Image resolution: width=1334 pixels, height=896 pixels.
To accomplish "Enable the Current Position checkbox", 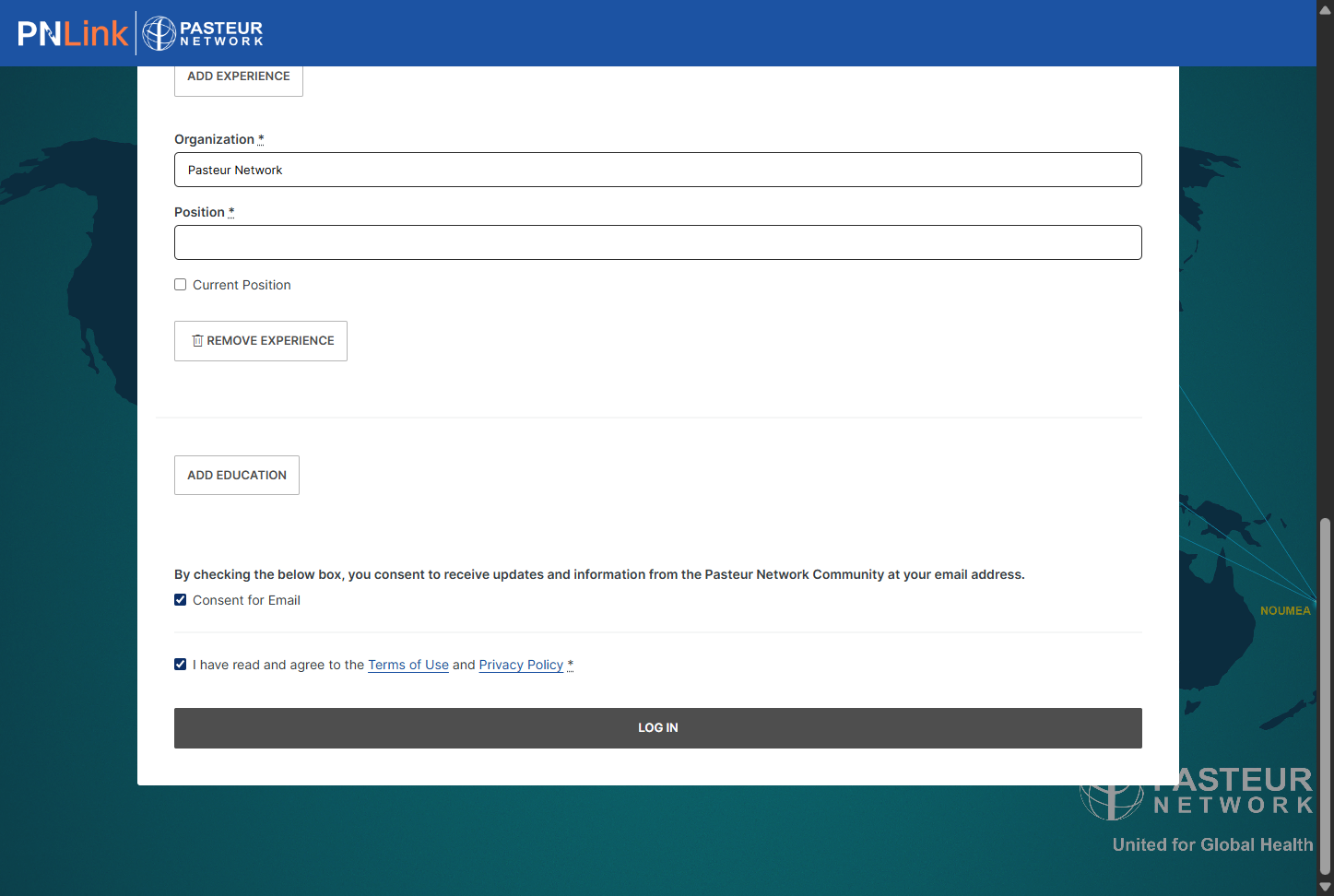I will pyautogui.click(x=181, y=285).
